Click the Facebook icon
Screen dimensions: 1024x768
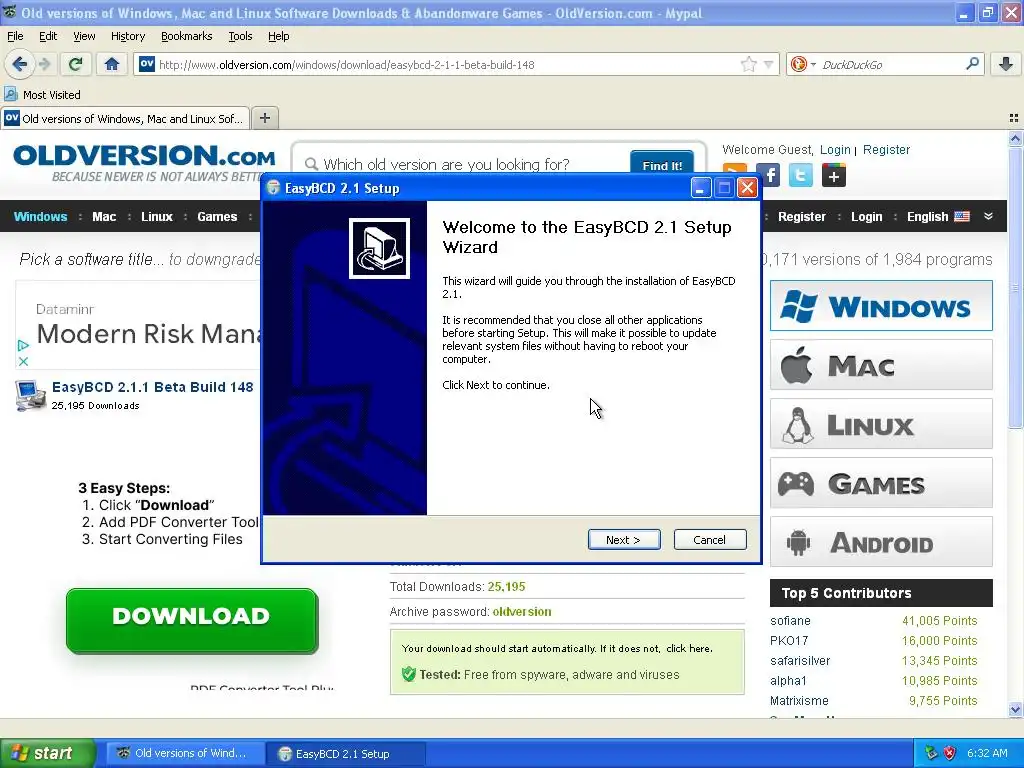(x=770, y=175)
